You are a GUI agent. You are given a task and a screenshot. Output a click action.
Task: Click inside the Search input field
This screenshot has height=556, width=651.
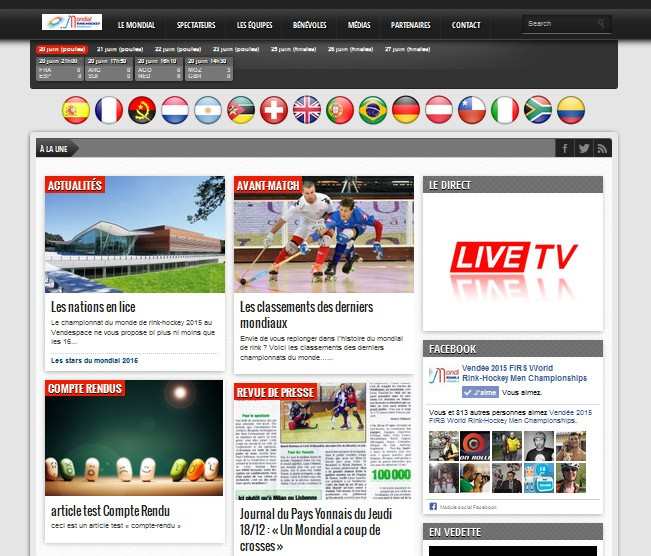[x=558, y=23]
